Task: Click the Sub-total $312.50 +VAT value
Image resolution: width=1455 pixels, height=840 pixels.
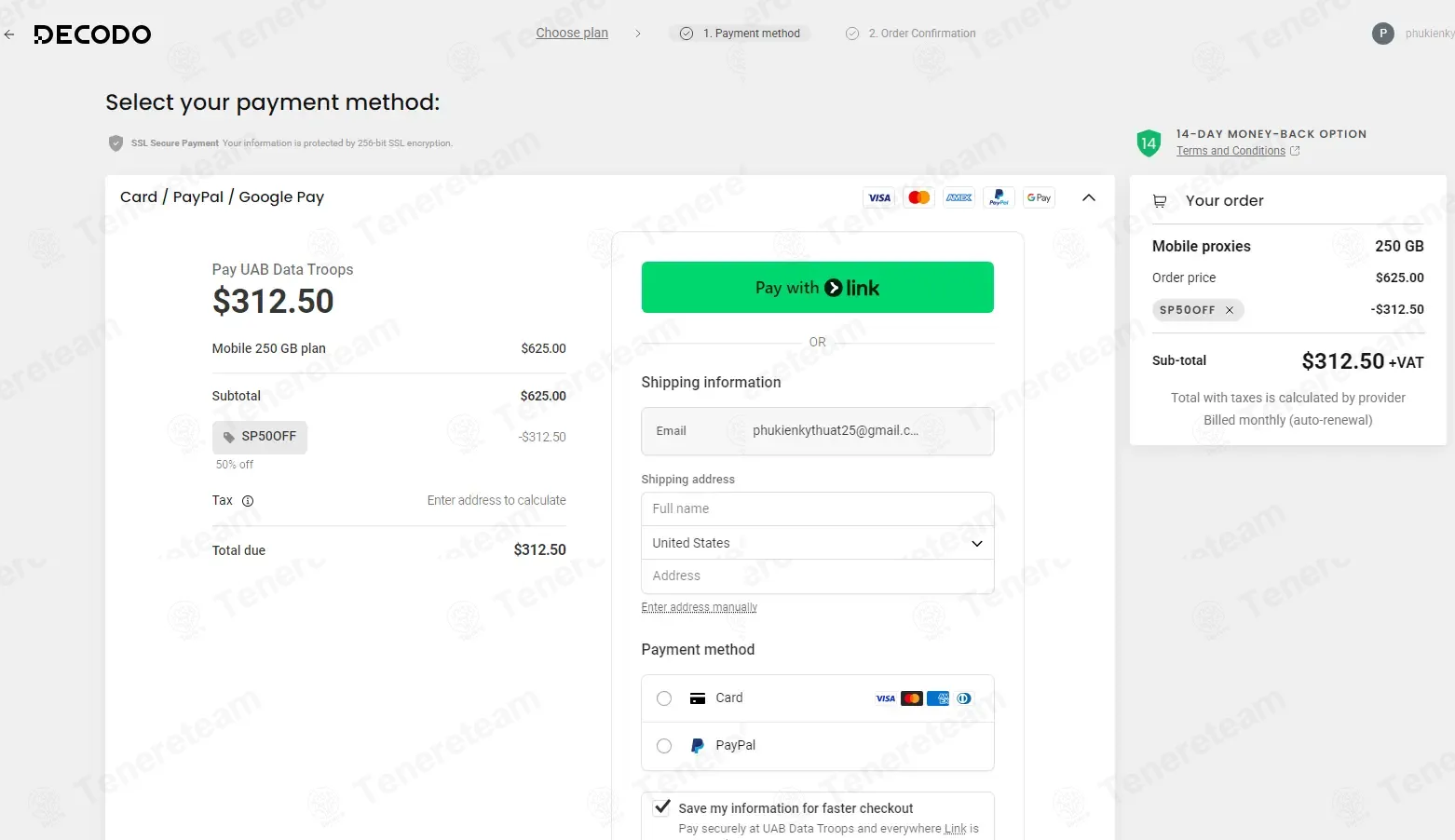Action: (1362, 361)
